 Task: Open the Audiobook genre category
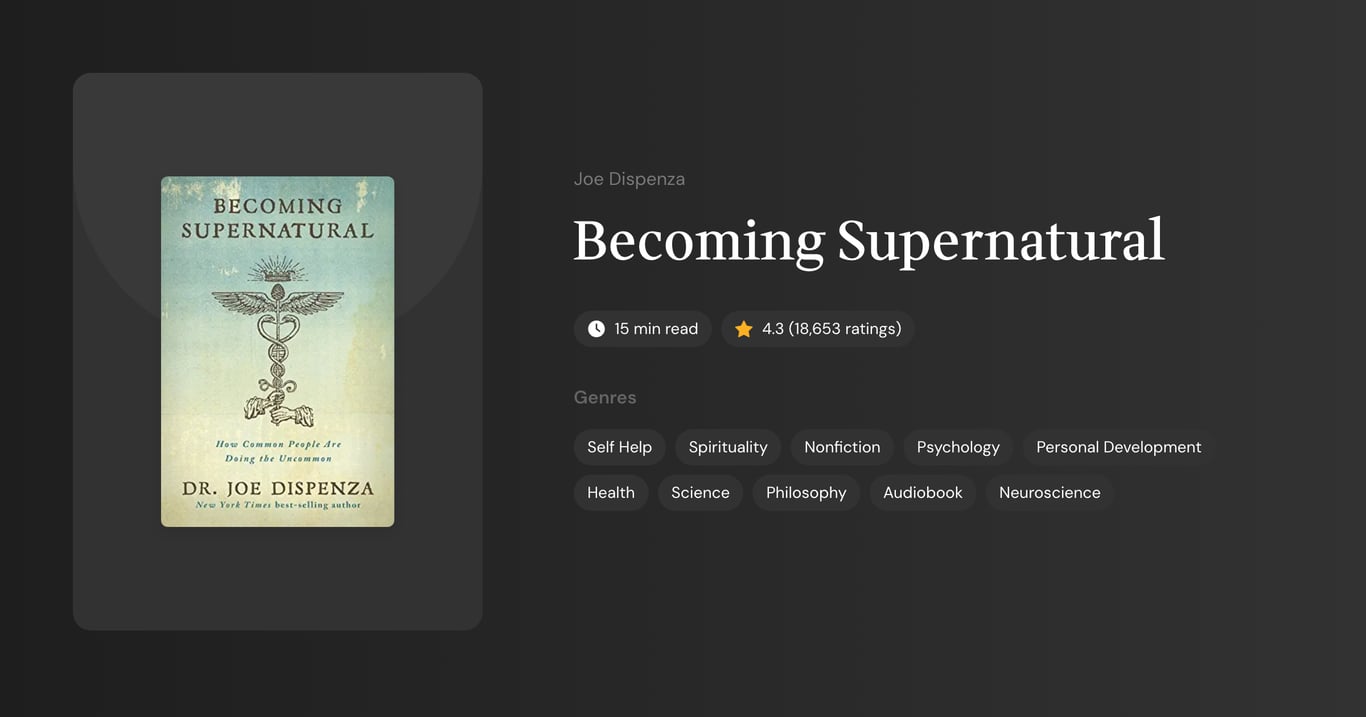(922, 492)
